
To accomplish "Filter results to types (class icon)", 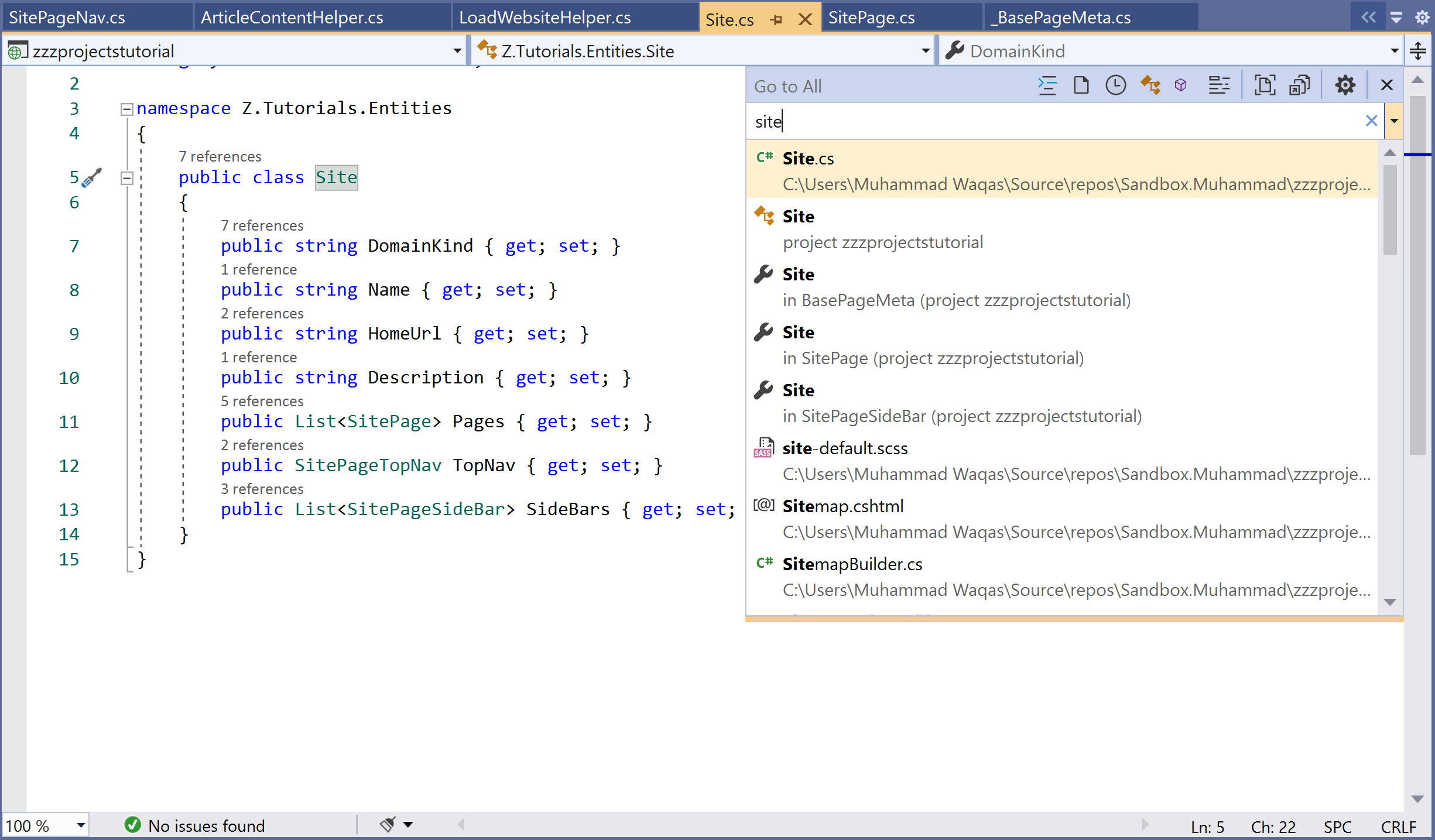I will [1150, 85].
